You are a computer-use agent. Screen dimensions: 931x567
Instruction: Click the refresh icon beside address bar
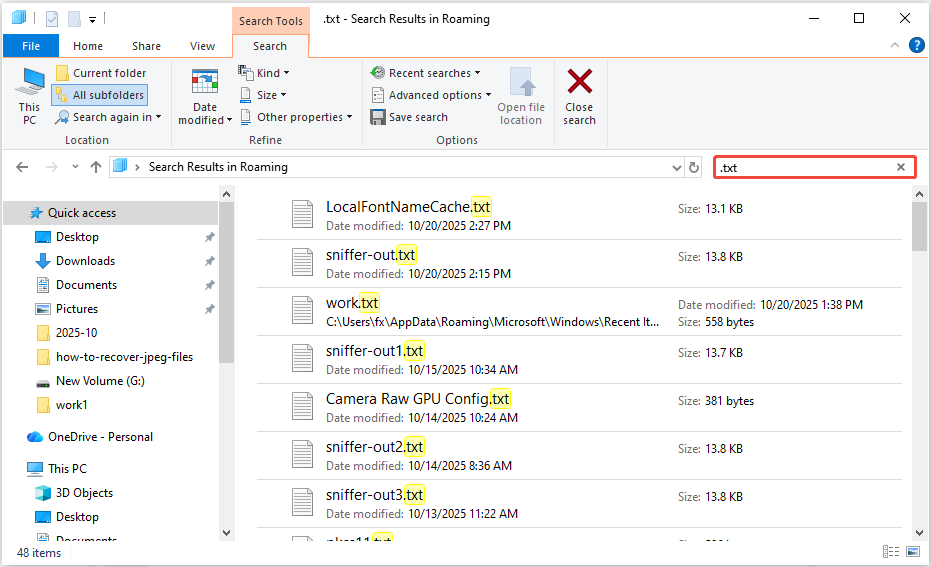[x=694, y=167]
